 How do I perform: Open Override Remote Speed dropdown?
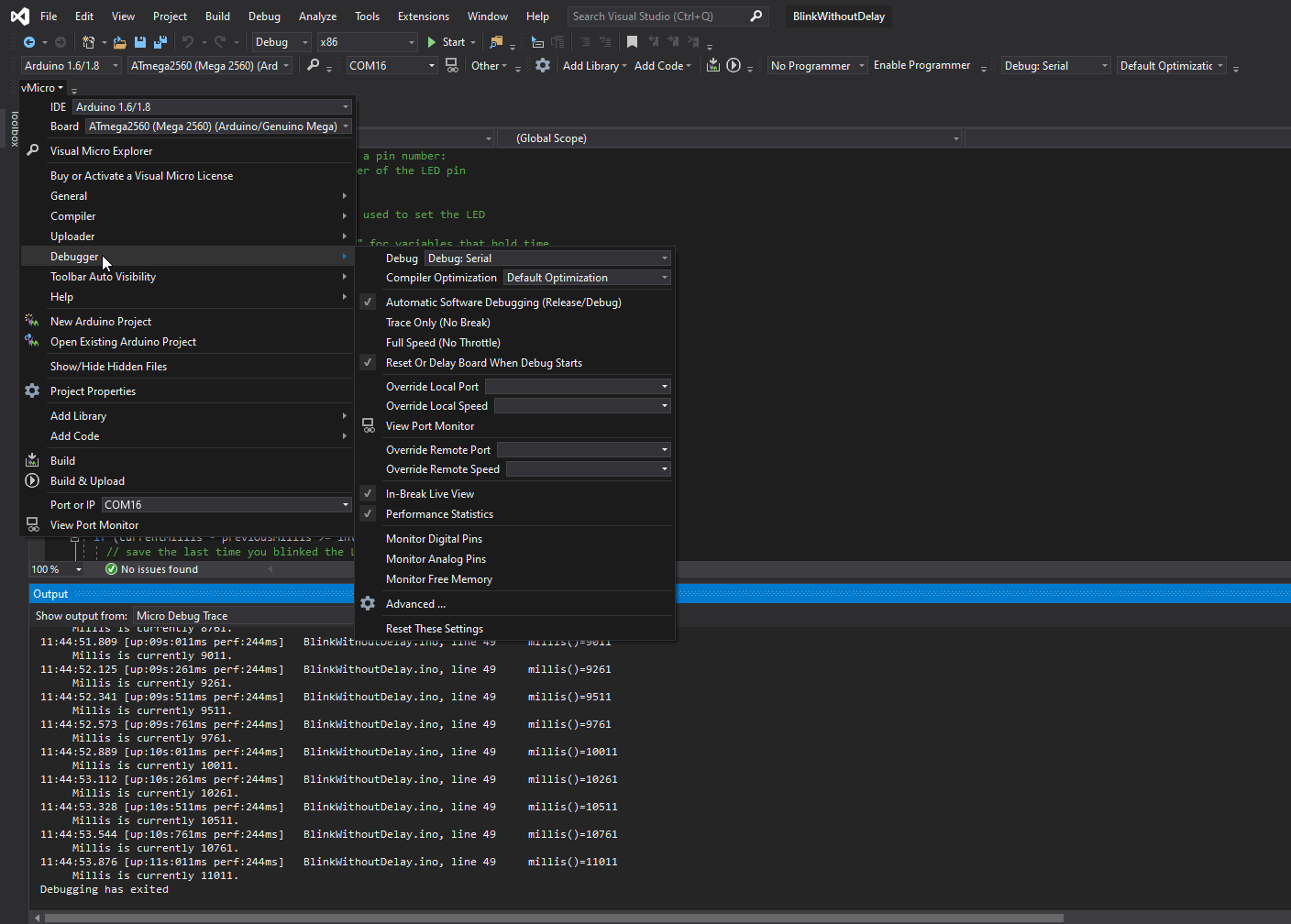point(588,469)
